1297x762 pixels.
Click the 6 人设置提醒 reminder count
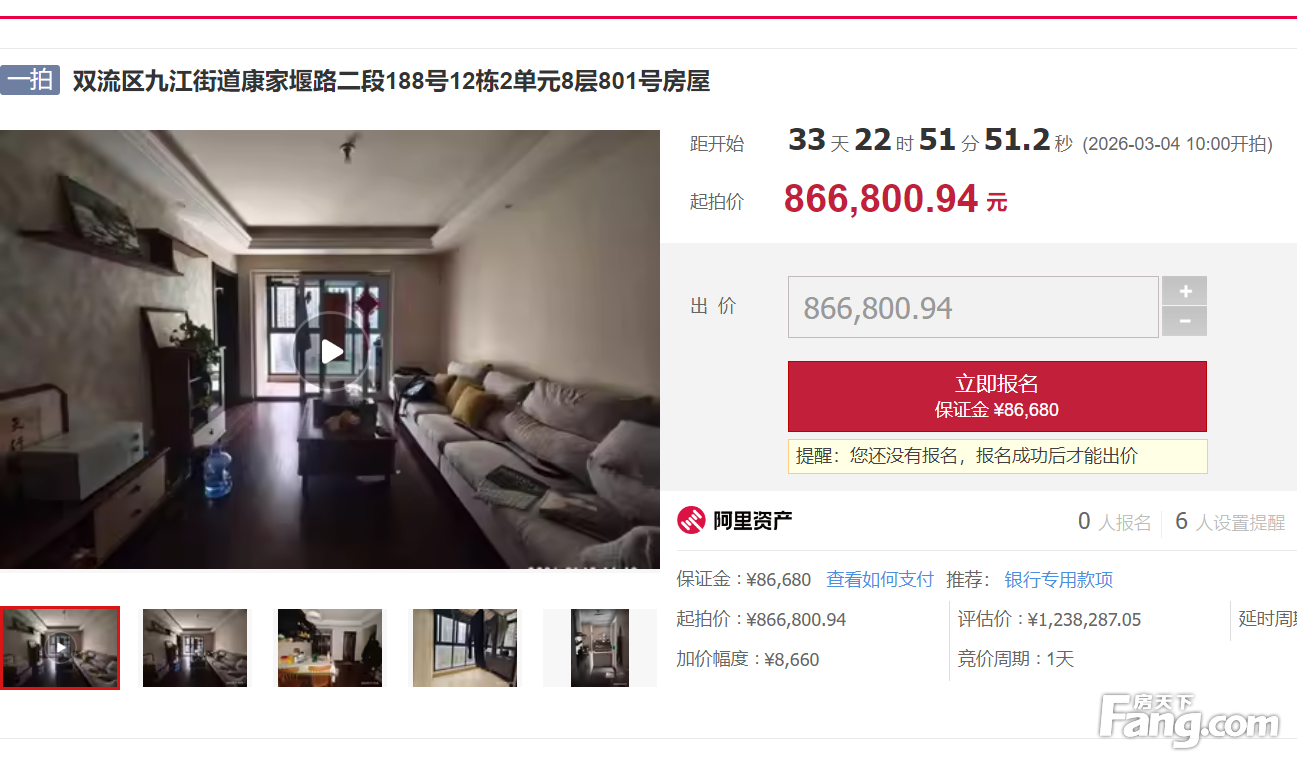click(1230, 522)
